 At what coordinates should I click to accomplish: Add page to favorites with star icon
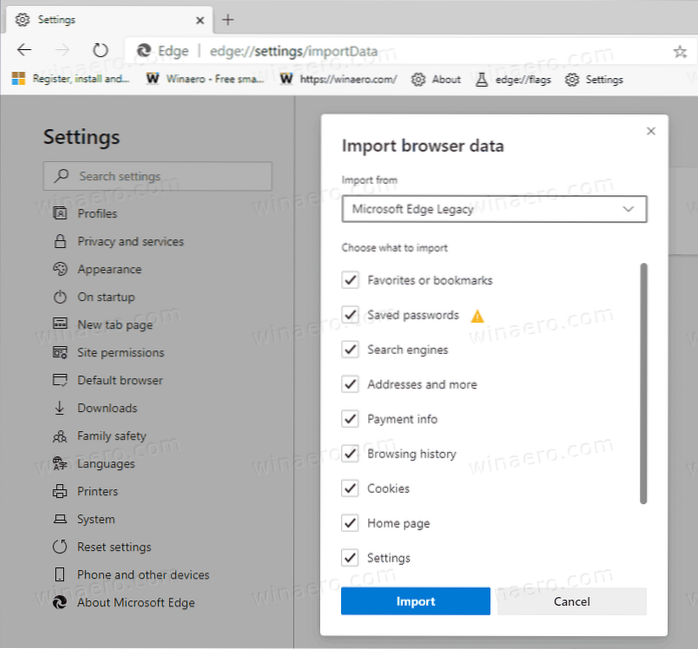click(x=680, y=51)
